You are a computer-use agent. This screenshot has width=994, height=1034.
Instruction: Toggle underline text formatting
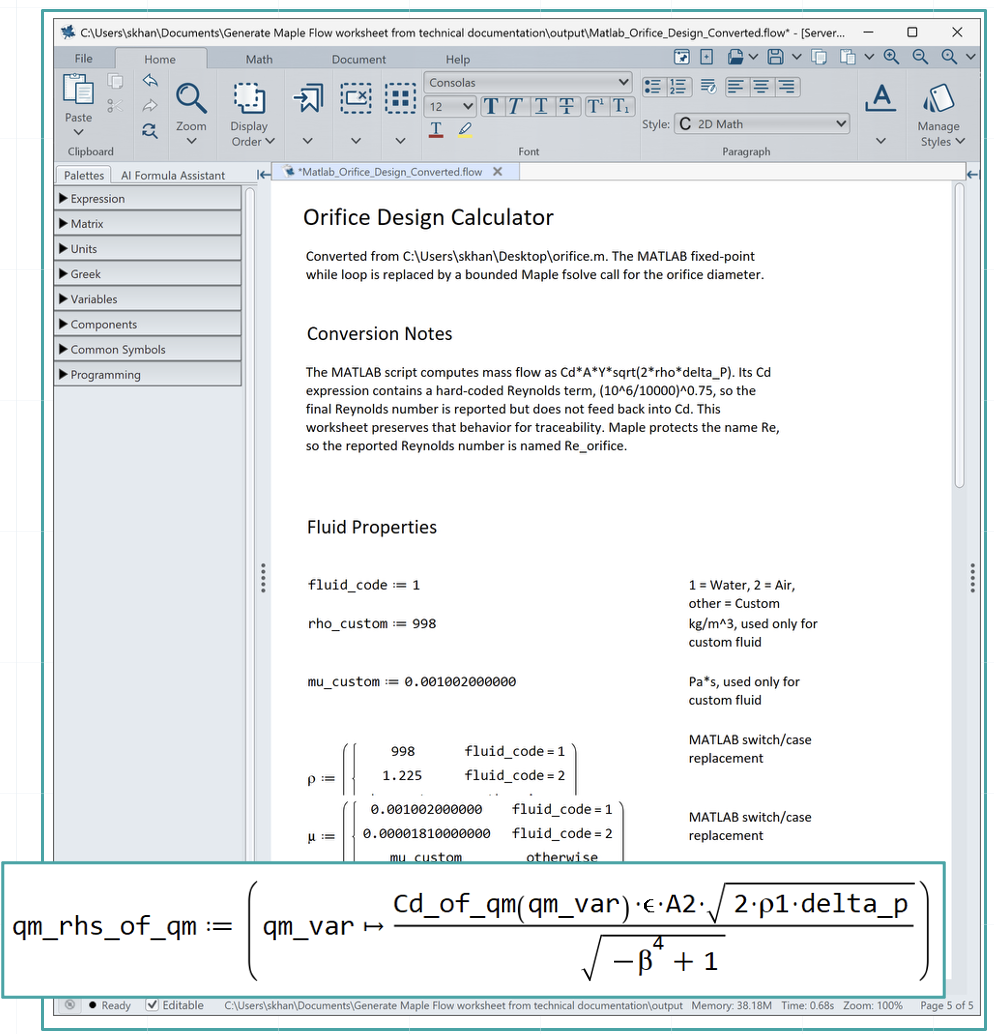point(541,106)
